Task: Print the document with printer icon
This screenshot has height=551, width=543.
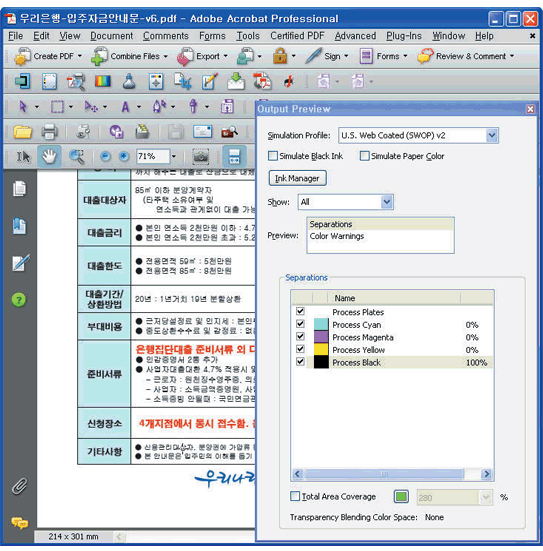Action: point(50,132)
